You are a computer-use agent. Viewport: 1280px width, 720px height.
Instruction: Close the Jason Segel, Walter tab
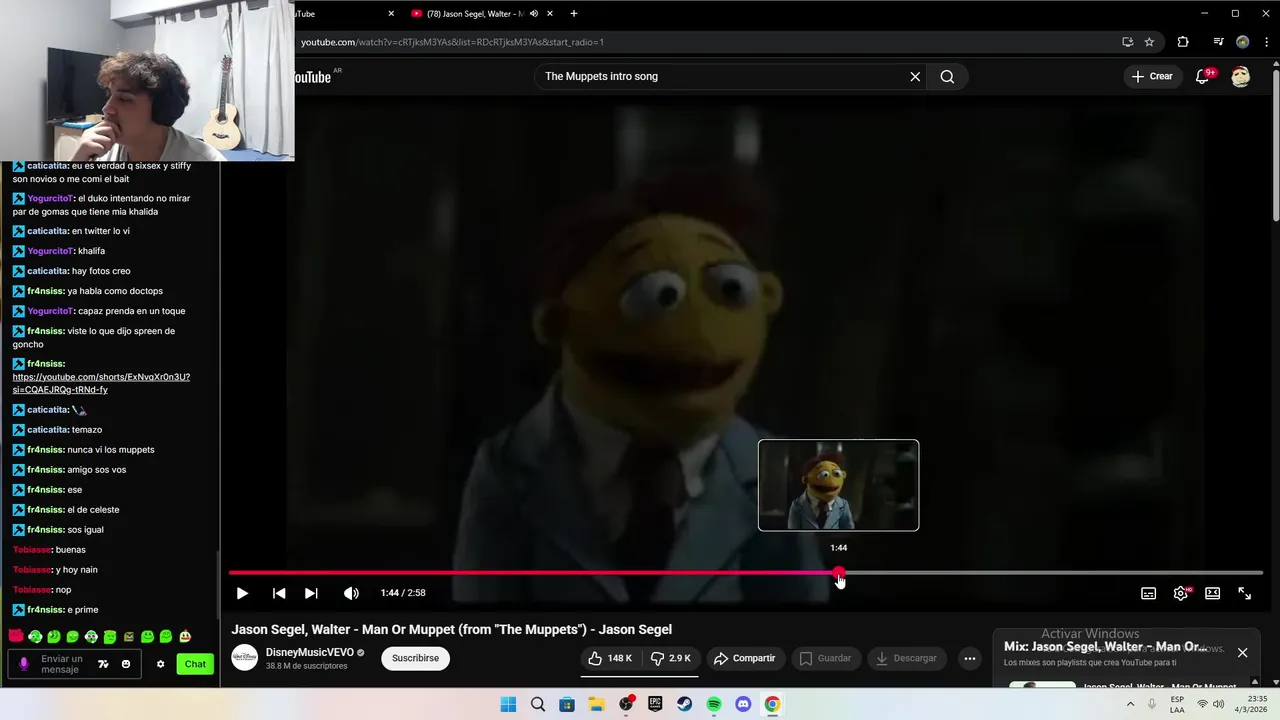pyautogui.click(x=550, y=14)
